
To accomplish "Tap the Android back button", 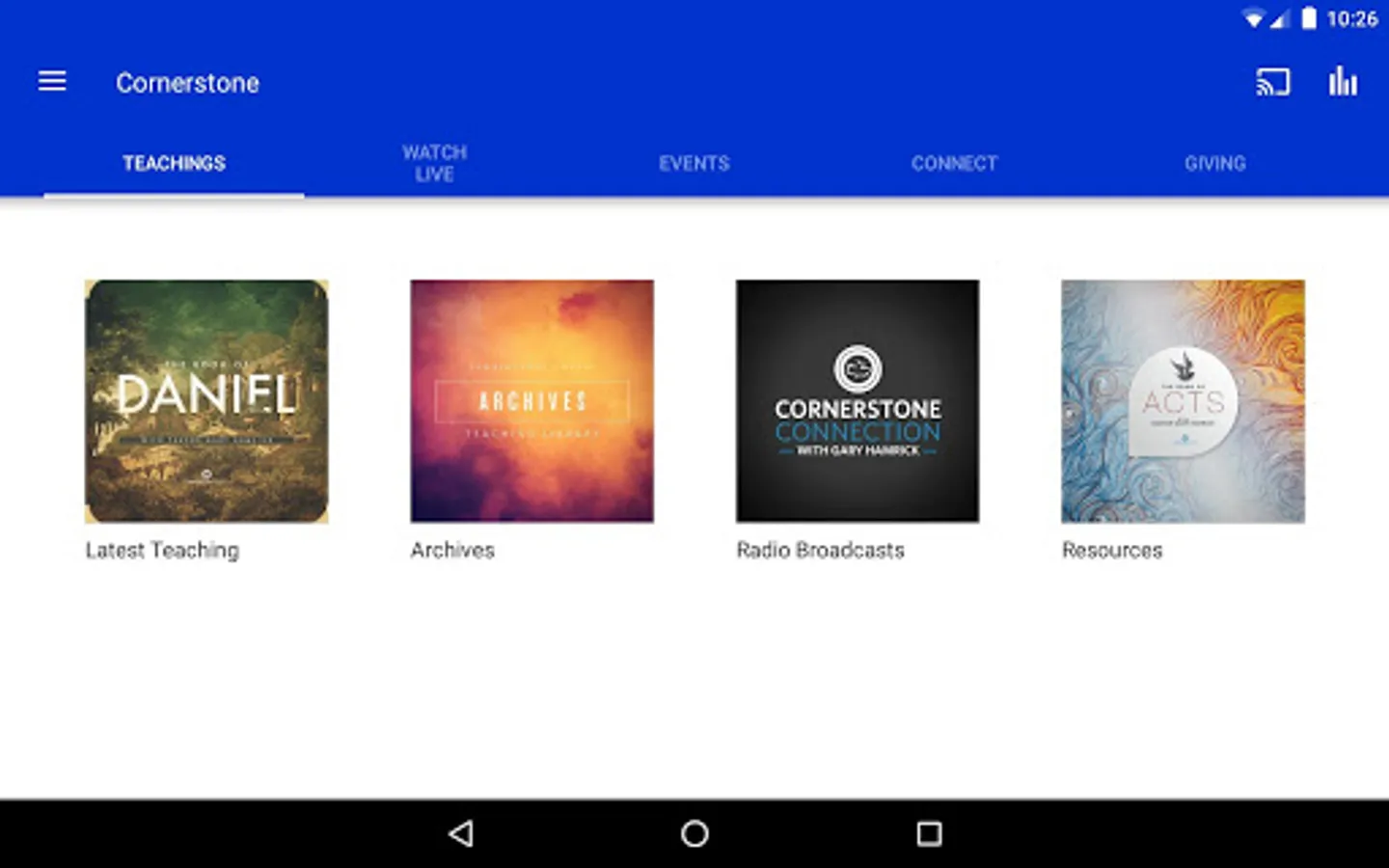I will (x=461, y=833).
